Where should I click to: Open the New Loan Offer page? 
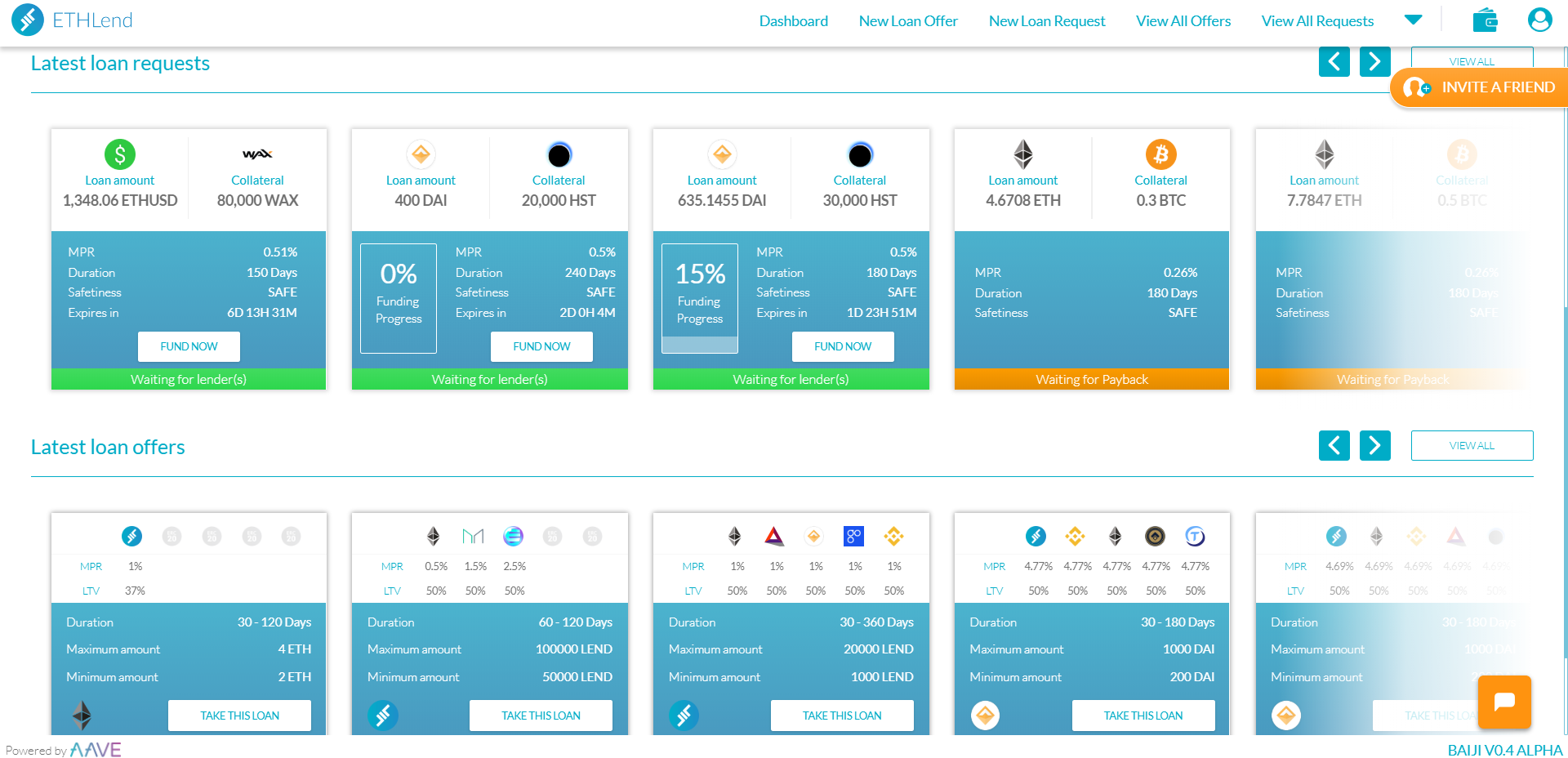click(908, 20)
